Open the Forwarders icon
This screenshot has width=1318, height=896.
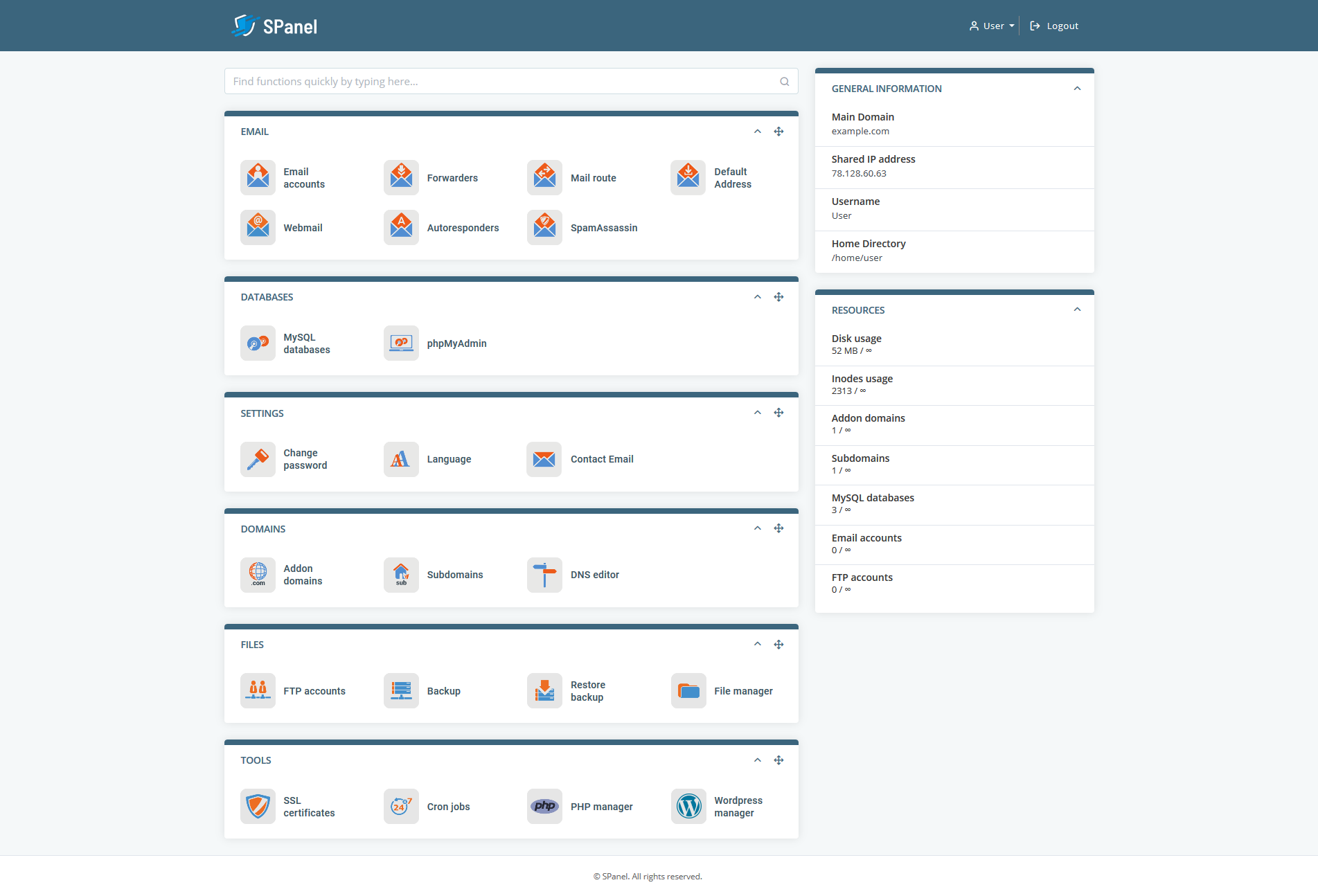(401, 178)
